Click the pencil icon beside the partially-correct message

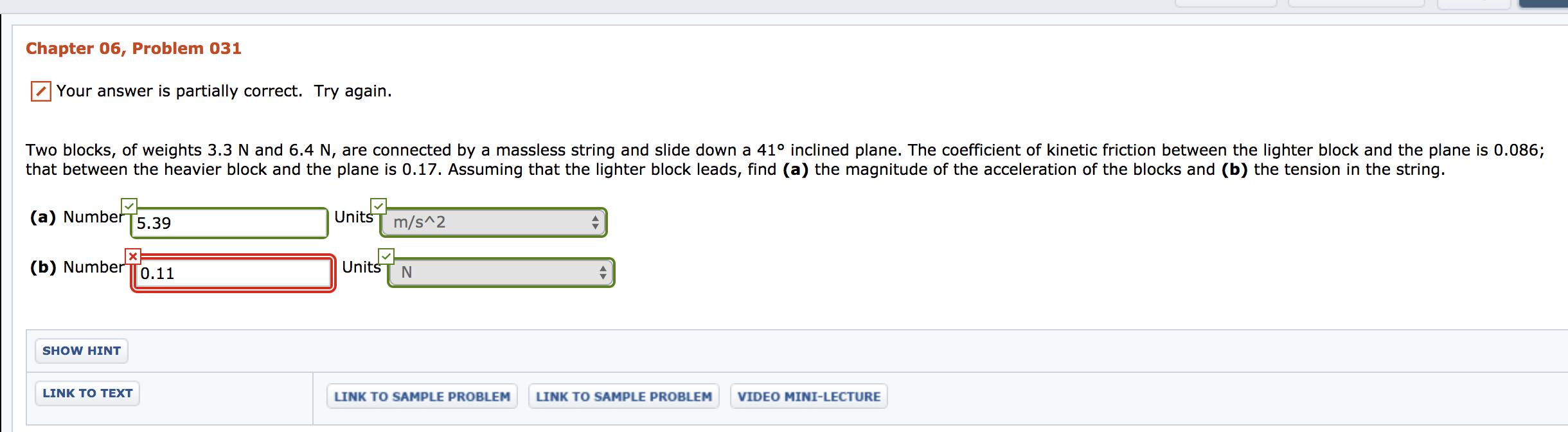pyautogui.click(x=40, y=91)
